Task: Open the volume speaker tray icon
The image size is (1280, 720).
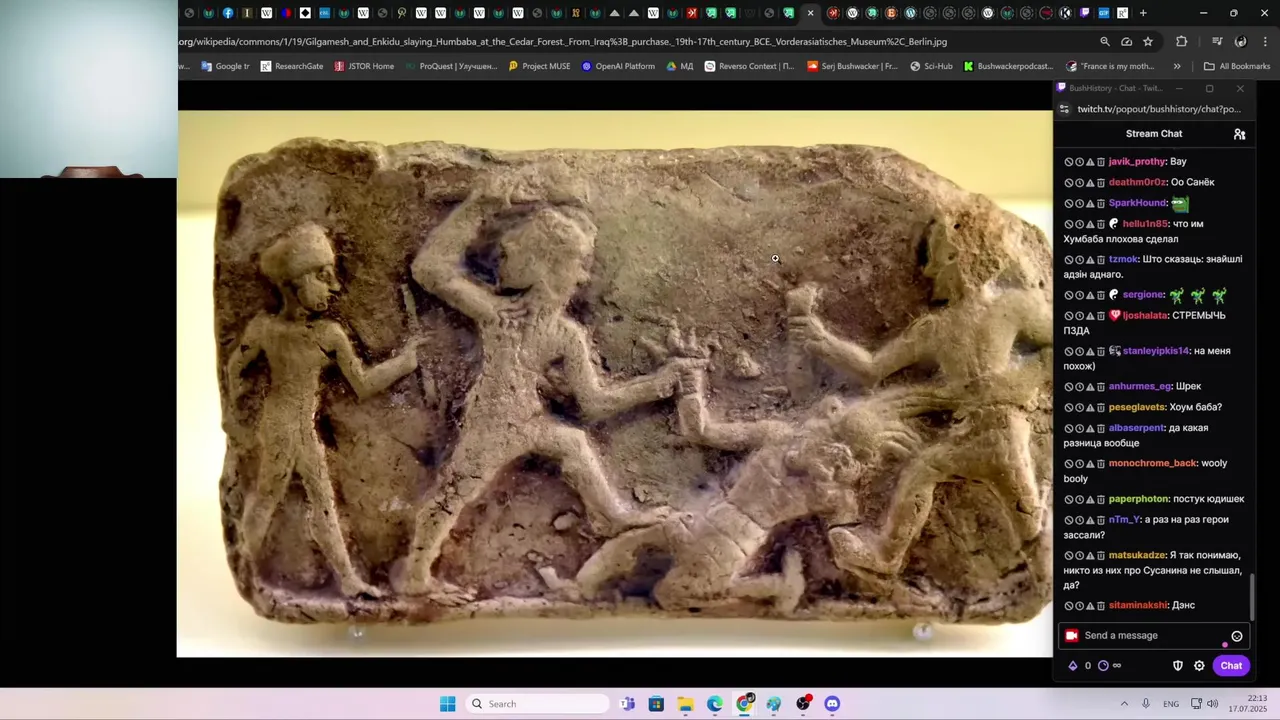Action: (x=1212, y=704)
